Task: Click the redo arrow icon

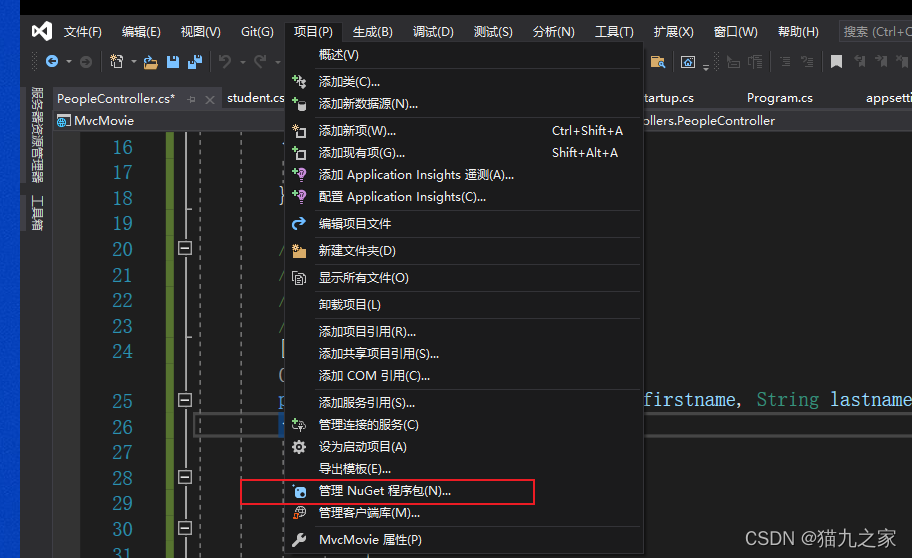Action: tap(260, 61)
